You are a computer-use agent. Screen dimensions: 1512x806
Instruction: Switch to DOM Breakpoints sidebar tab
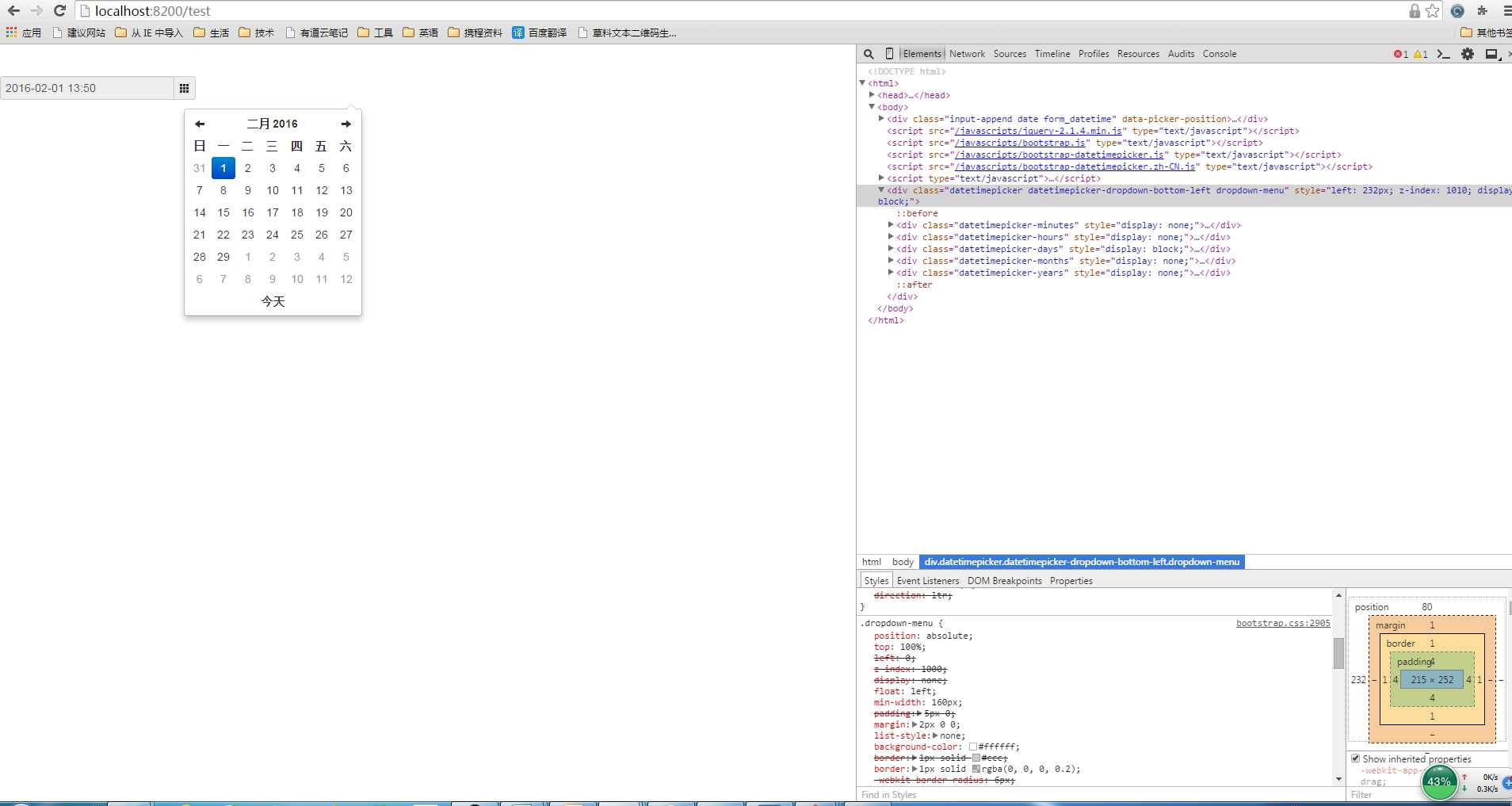[1004, 581]
